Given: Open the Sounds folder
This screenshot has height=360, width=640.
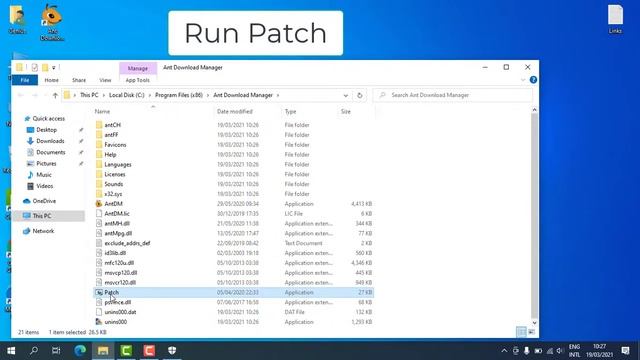Looking at the screenshot, I should click(113, 184).
